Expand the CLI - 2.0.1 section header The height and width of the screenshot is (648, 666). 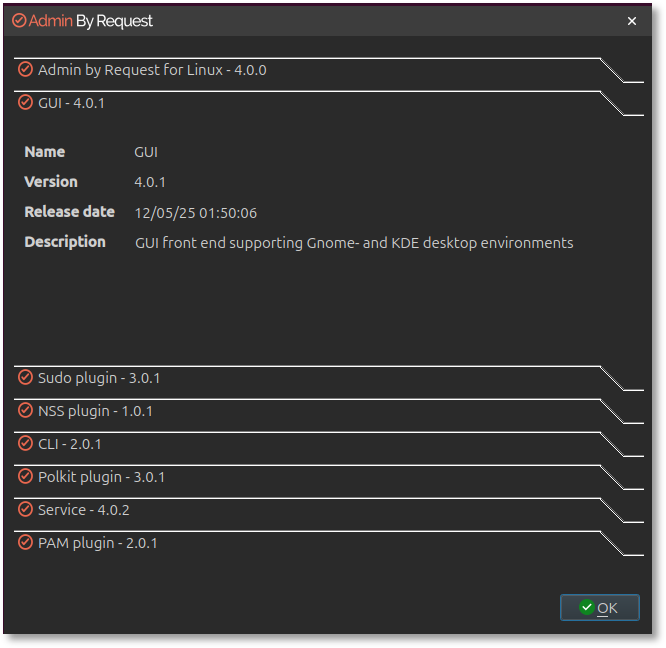[70, 444]
